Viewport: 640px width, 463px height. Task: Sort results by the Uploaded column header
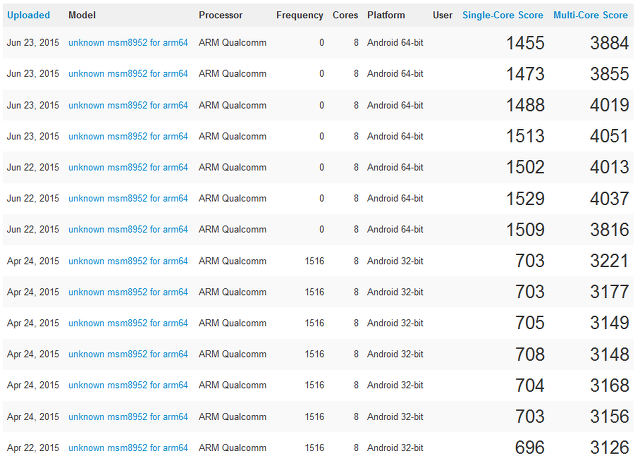pos(29,15)
